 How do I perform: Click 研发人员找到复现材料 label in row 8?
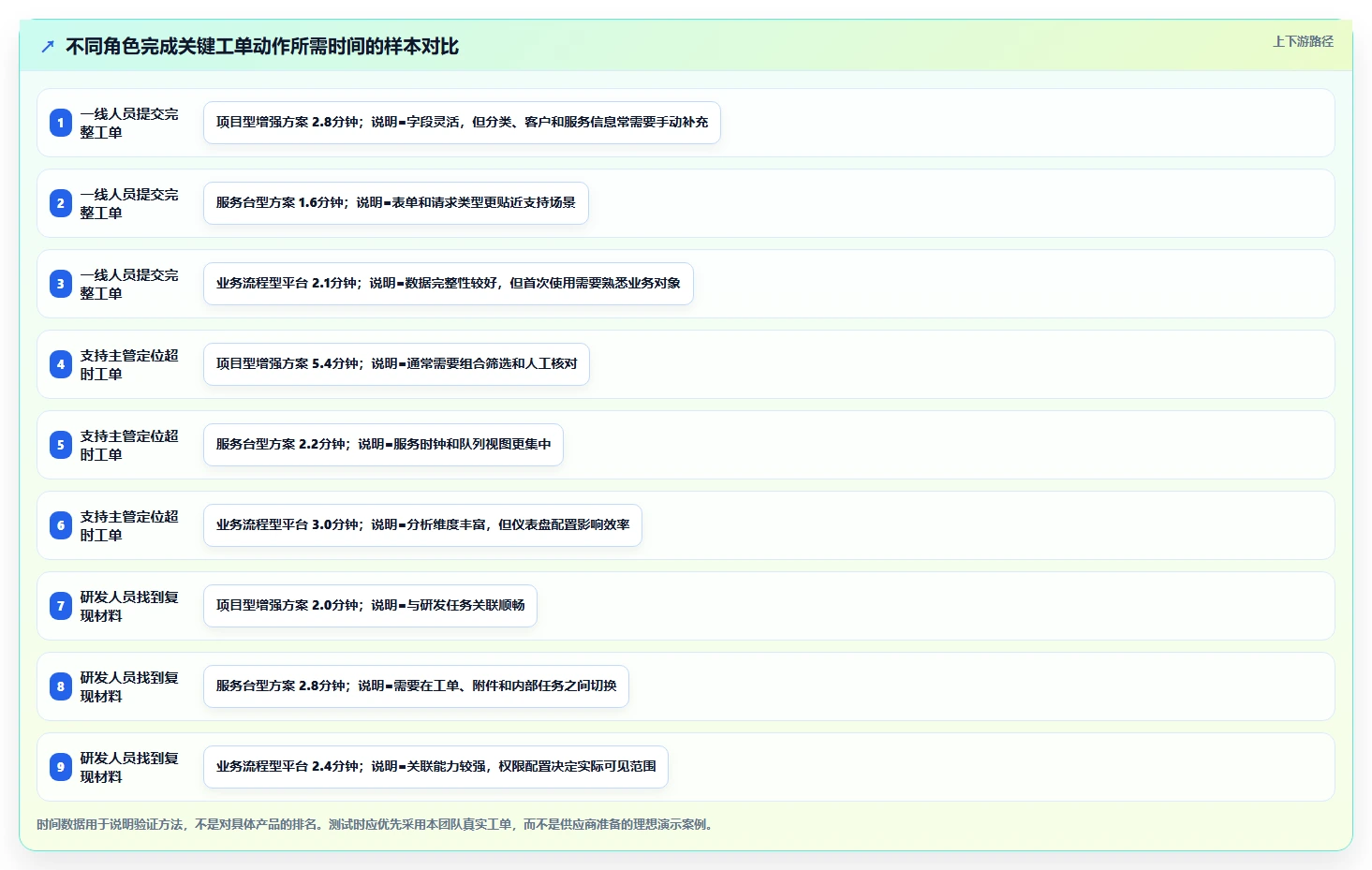pos(129,686)
